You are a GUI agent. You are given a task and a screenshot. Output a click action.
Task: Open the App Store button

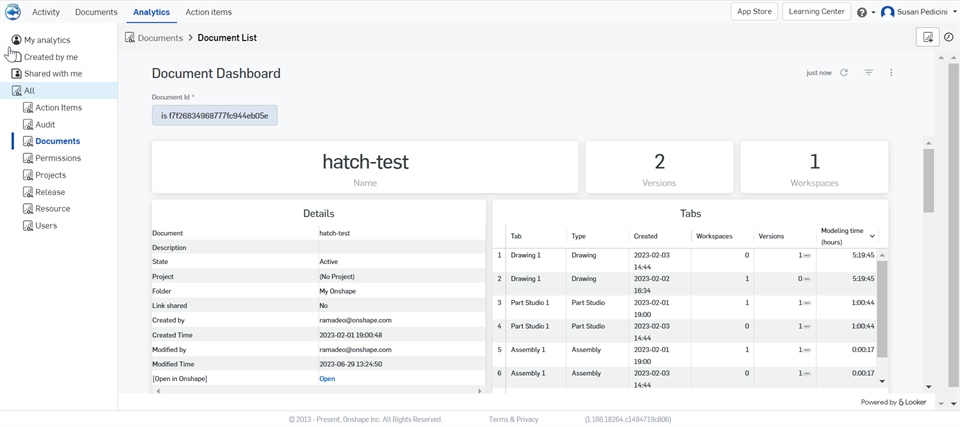tap(754, 12)
